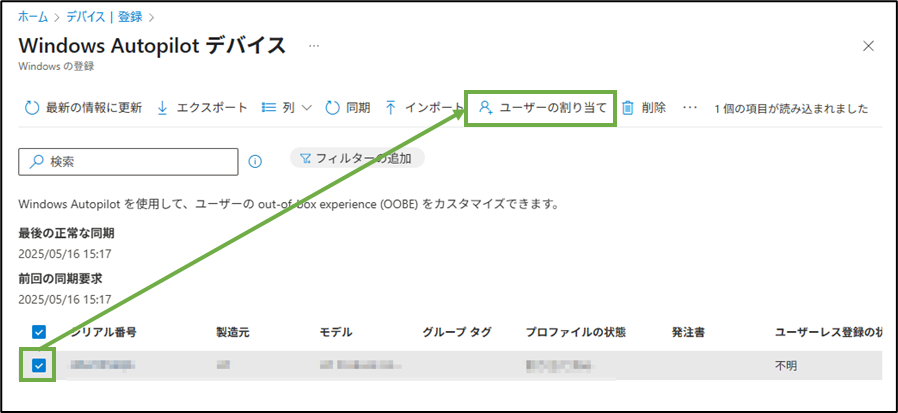The width and height of the screenshot is (898, 413).
Task: Sort by グループ タグ column header
Action: click(x=457, y=332)
